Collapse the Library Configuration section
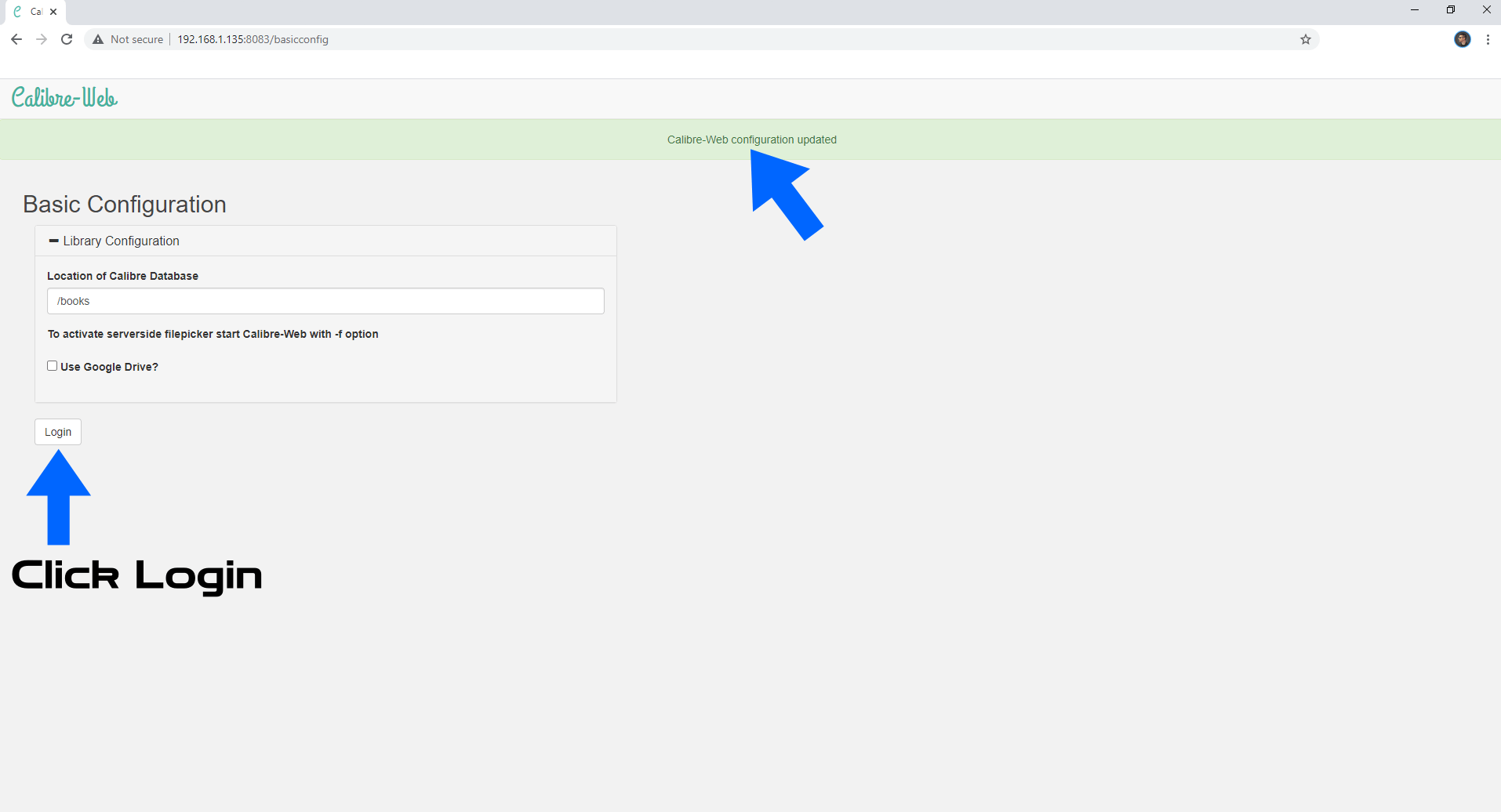 pos(114,241)
